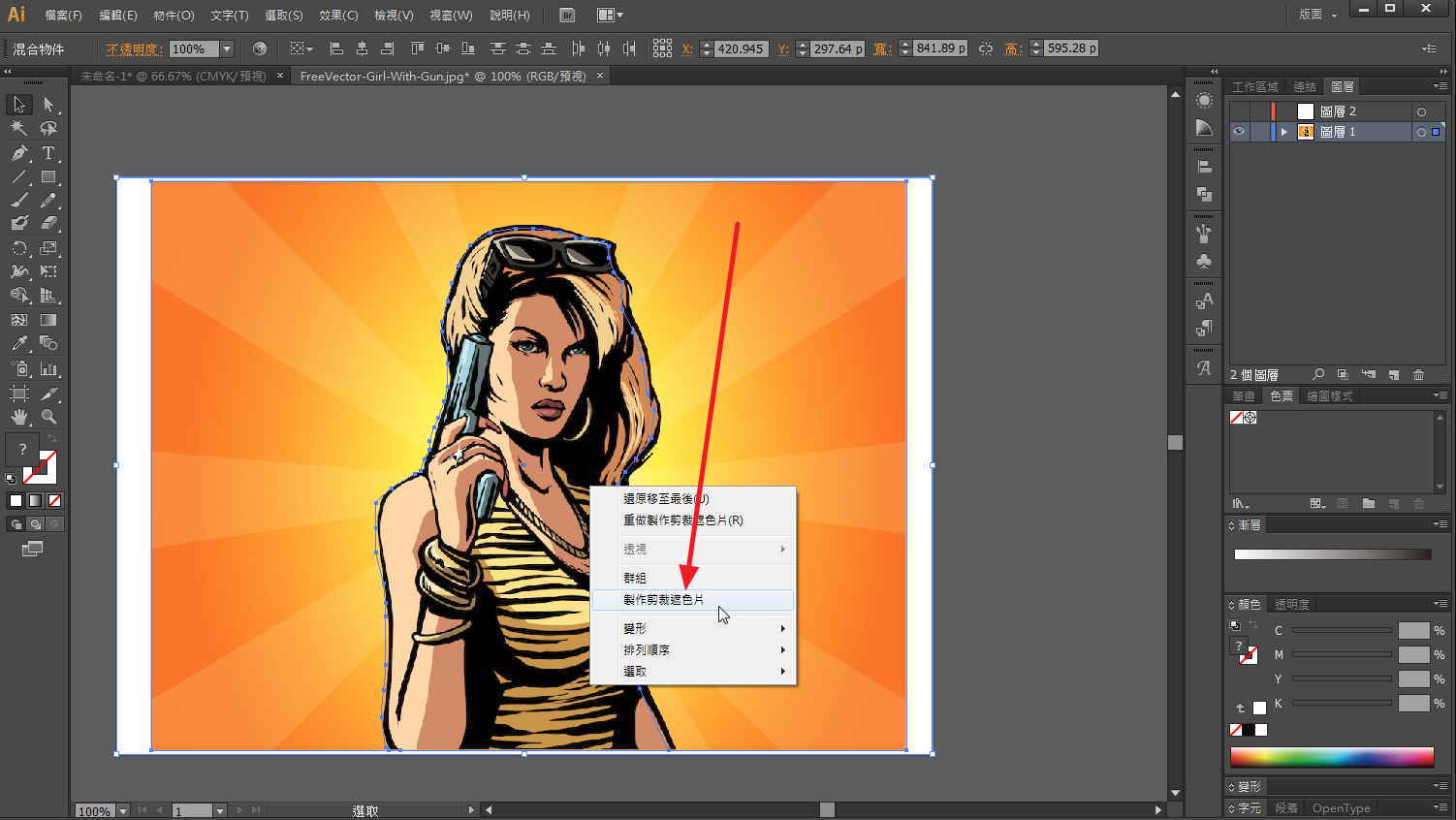Open the Layers panel flyout menu

tap(1440, 86)
